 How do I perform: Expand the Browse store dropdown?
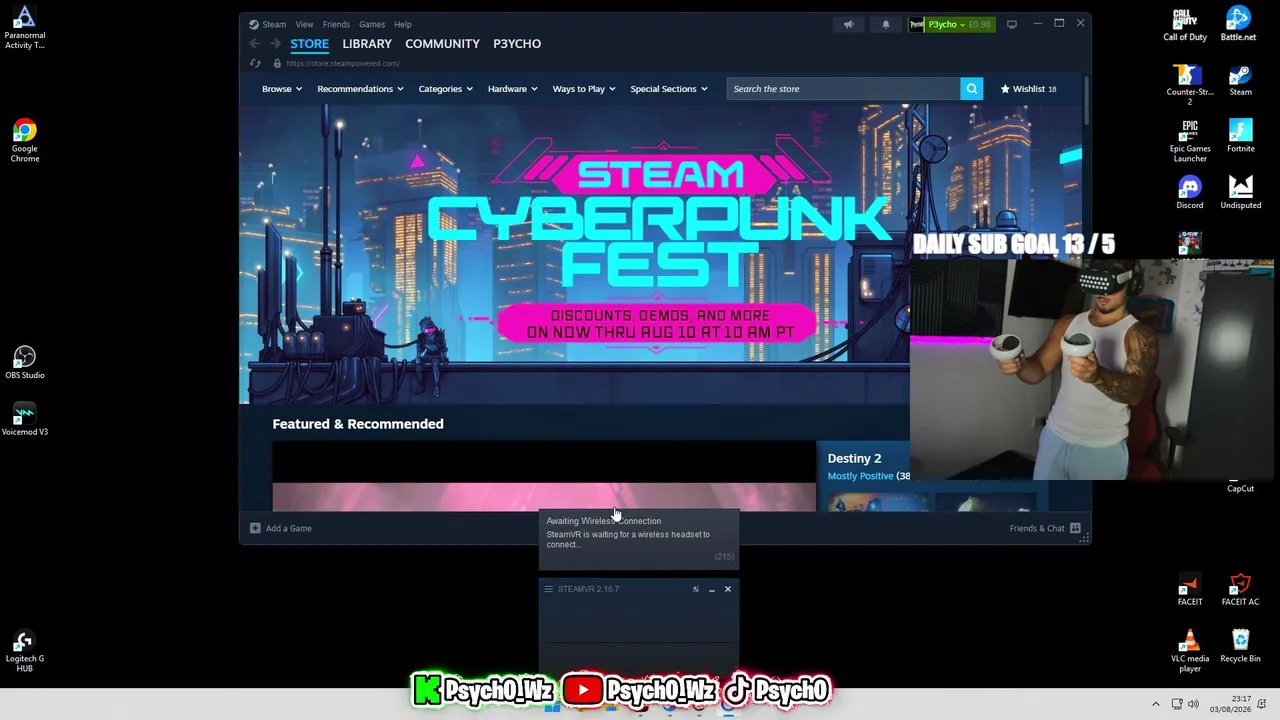click(282, 89)
